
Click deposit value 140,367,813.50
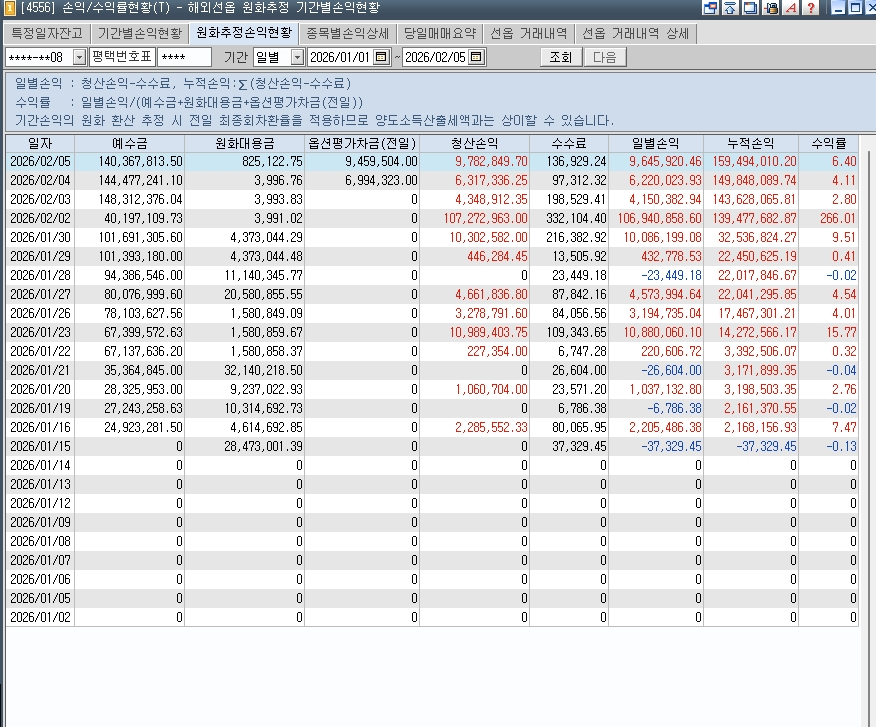click(140, 161)
